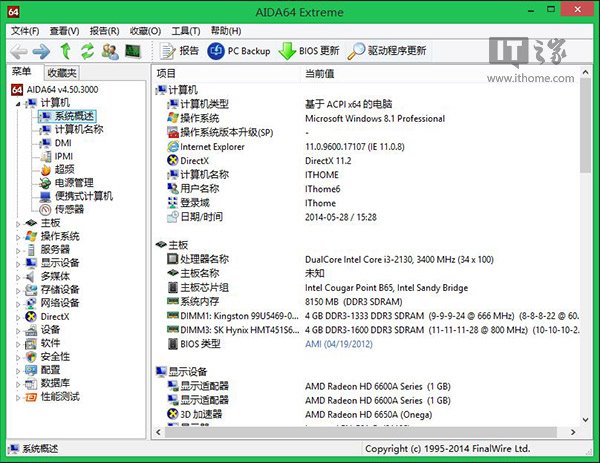The height and width of the screenshot is (463, 600).
Task: Select the 主板芯片组 row
Action: 367,288
